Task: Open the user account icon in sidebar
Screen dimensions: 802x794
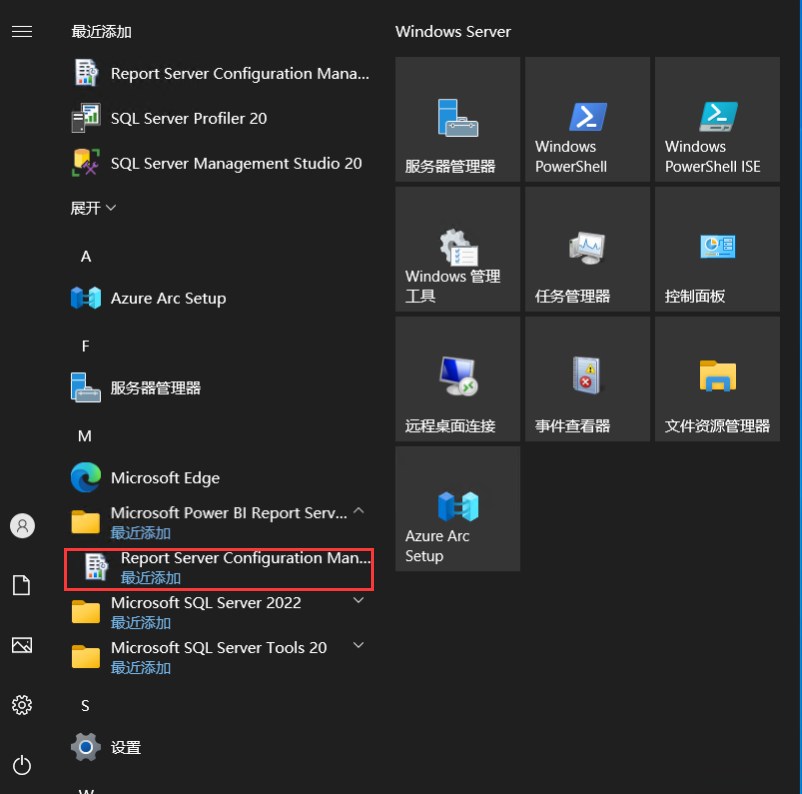Action: [23, 525]
